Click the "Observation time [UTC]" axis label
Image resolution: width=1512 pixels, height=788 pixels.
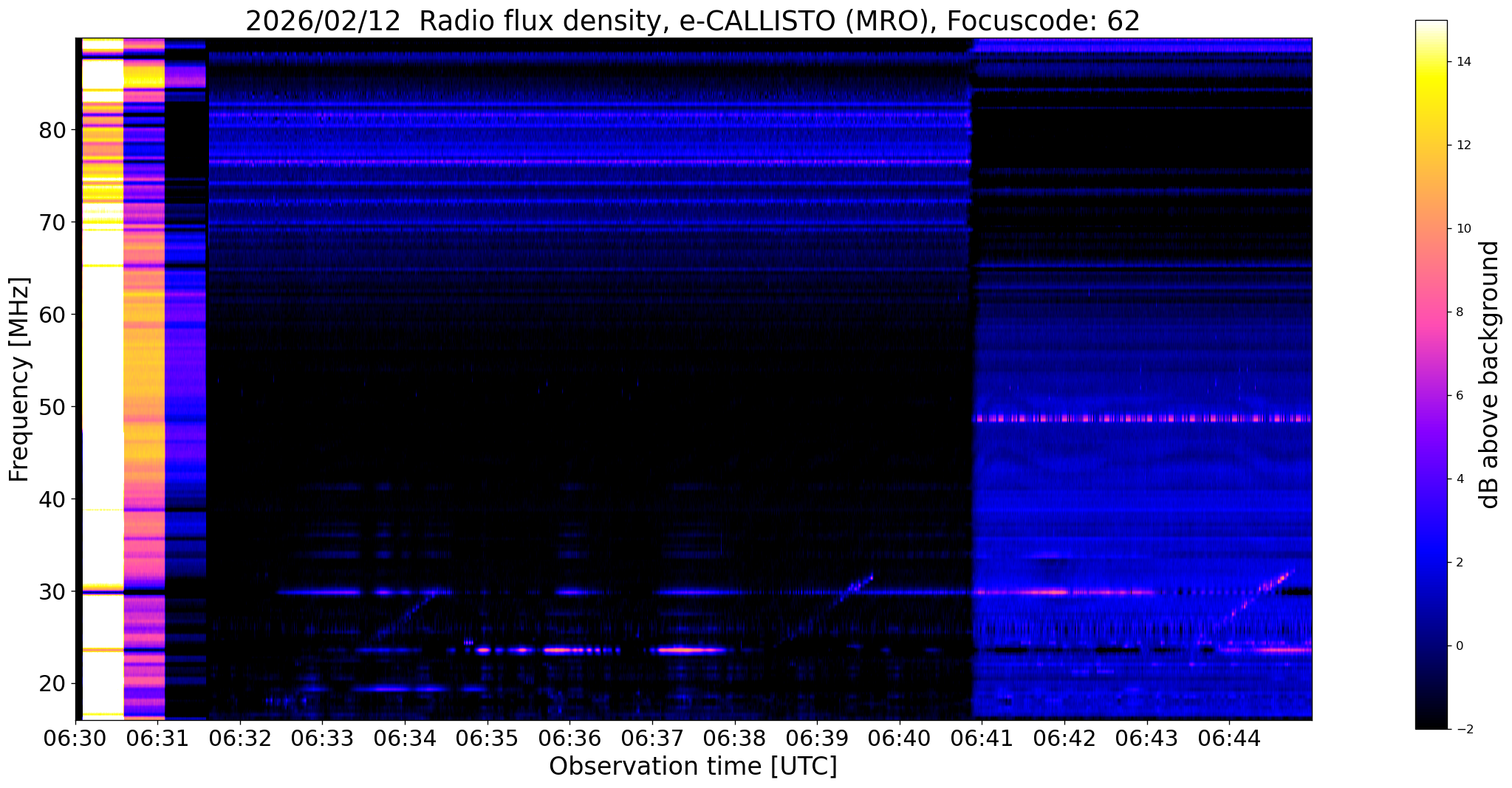tap(693, 767)
